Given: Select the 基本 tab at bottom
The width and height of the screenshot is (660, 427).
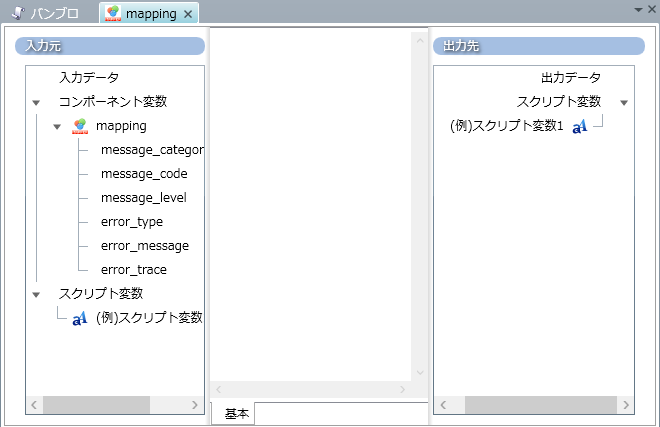Looking at the screenshot, I should [237, 414].
